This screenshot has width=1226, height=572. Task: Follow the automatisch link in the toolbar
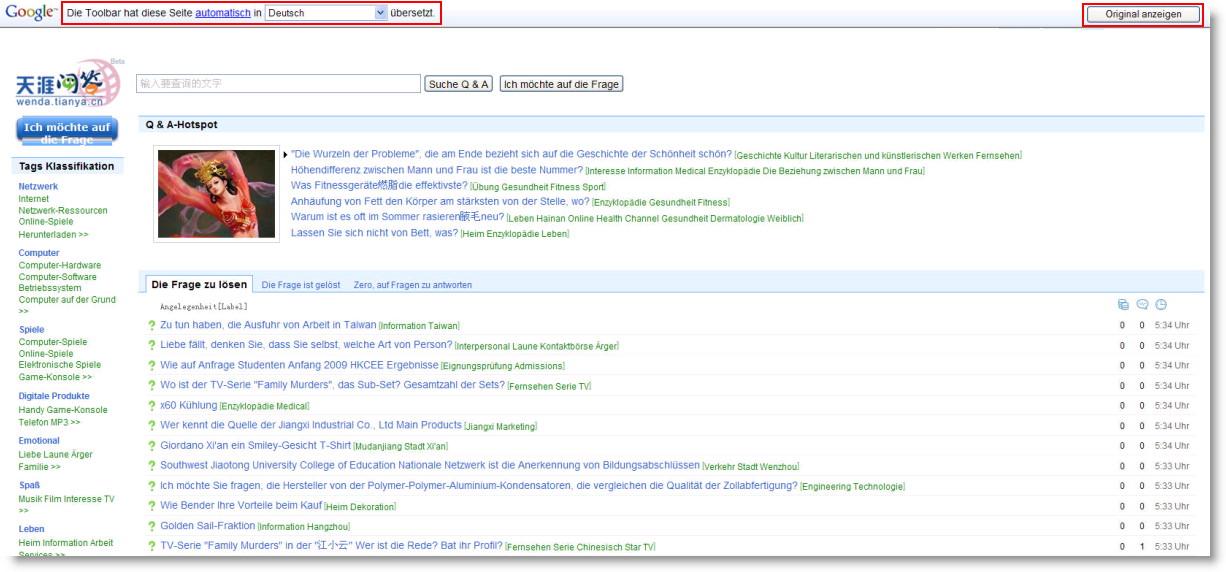(223, 13)
